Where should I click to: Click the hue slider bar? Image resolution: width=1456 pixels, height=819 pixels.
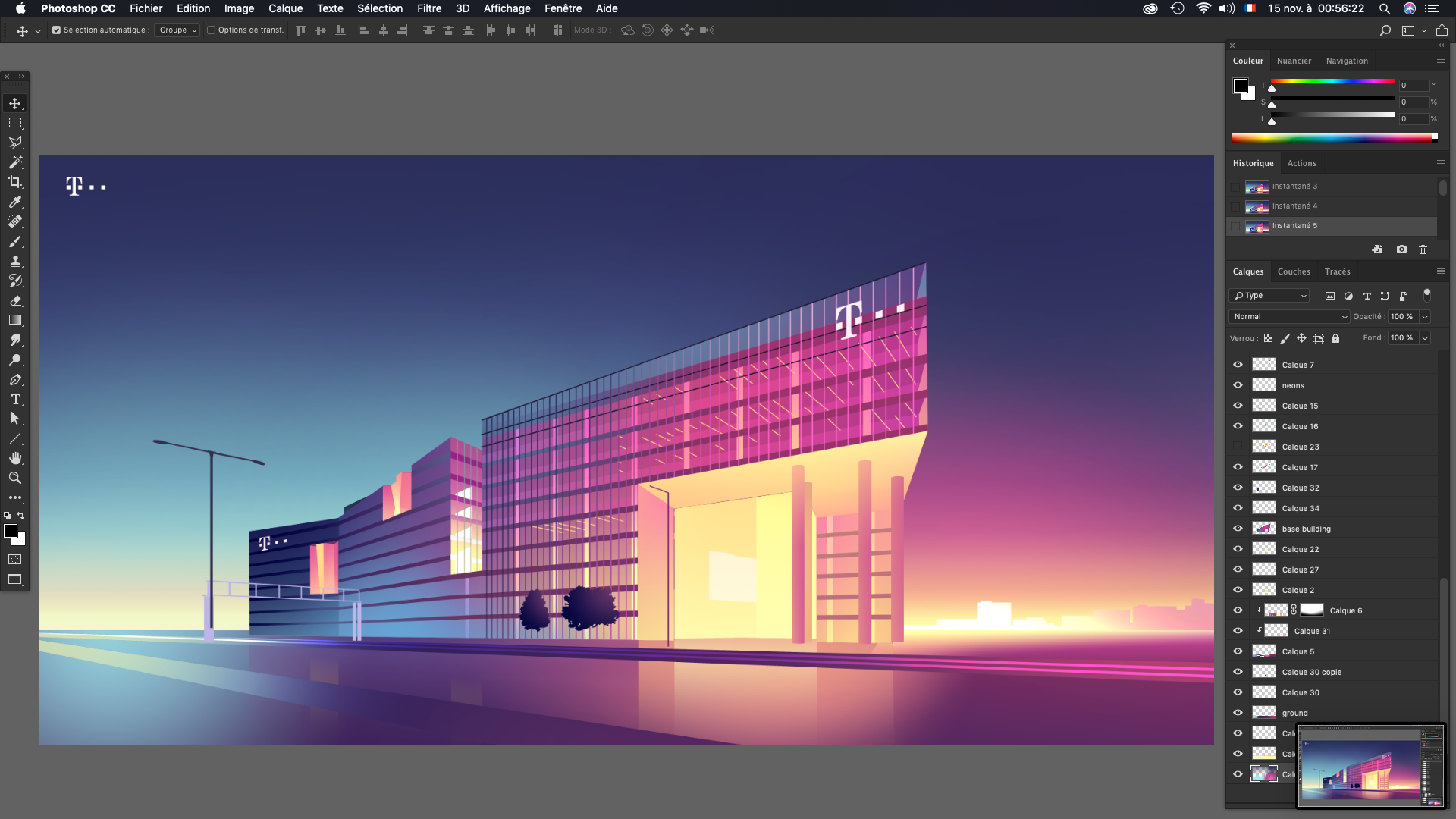point(1332,81)
